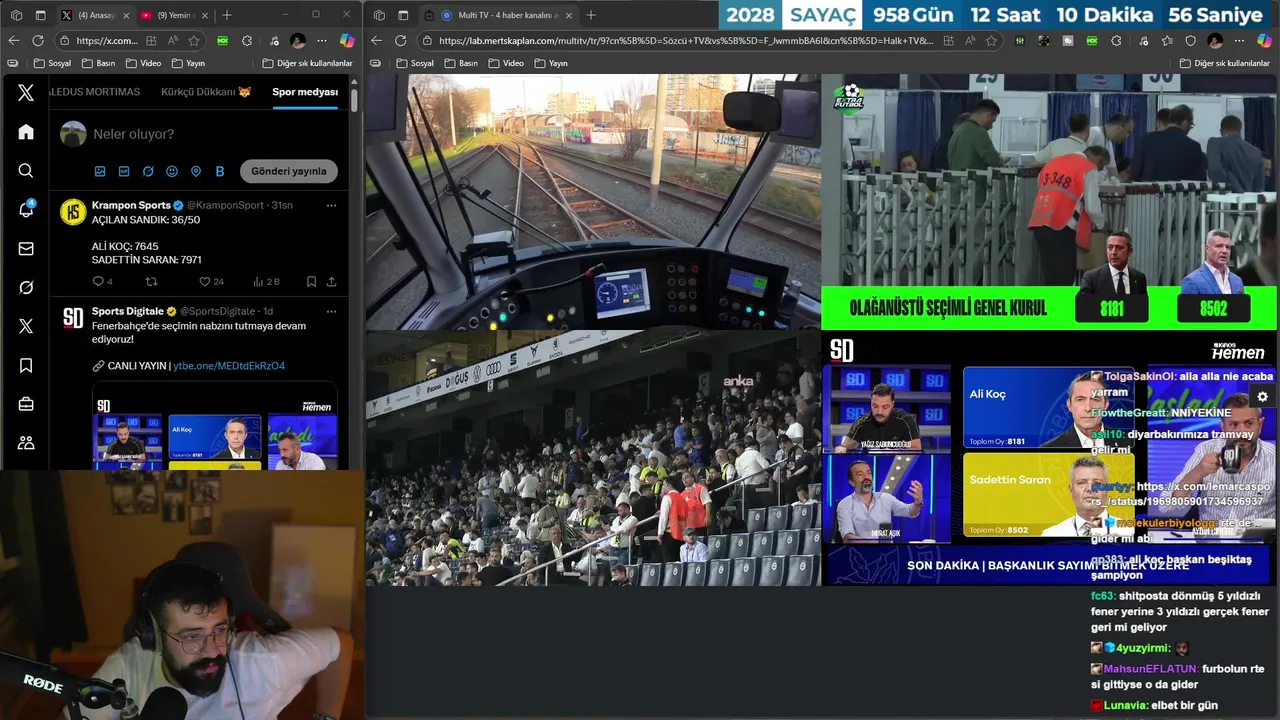Open Krampon Sports post more options
Image resolution: width=1280 pixels, height=720 pixels.
331,205
